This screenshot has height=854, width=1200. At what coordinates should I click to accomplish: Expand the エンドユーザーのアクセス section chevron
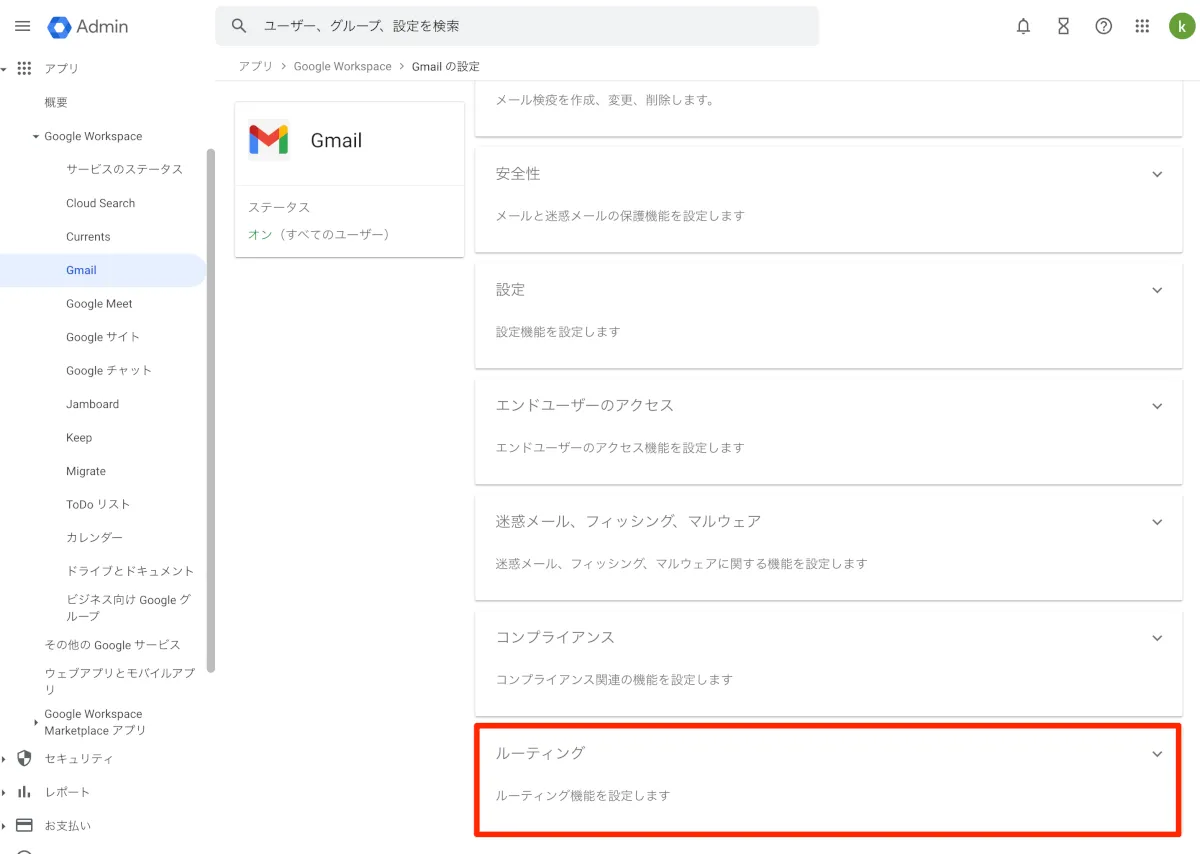pos(1157,406)
